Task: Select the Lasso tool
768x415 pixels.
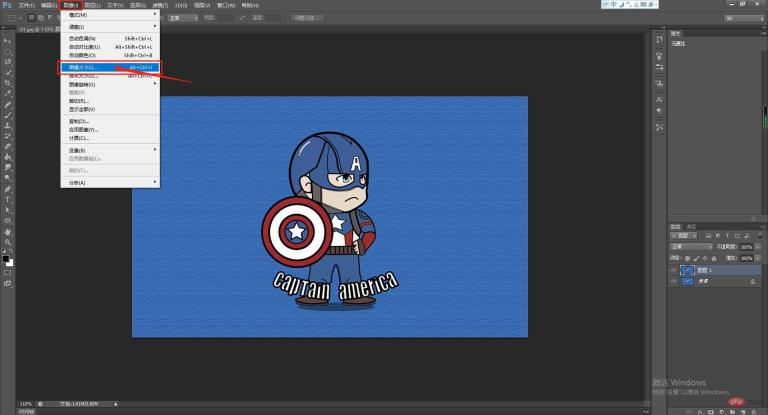Action: (8, 61)
